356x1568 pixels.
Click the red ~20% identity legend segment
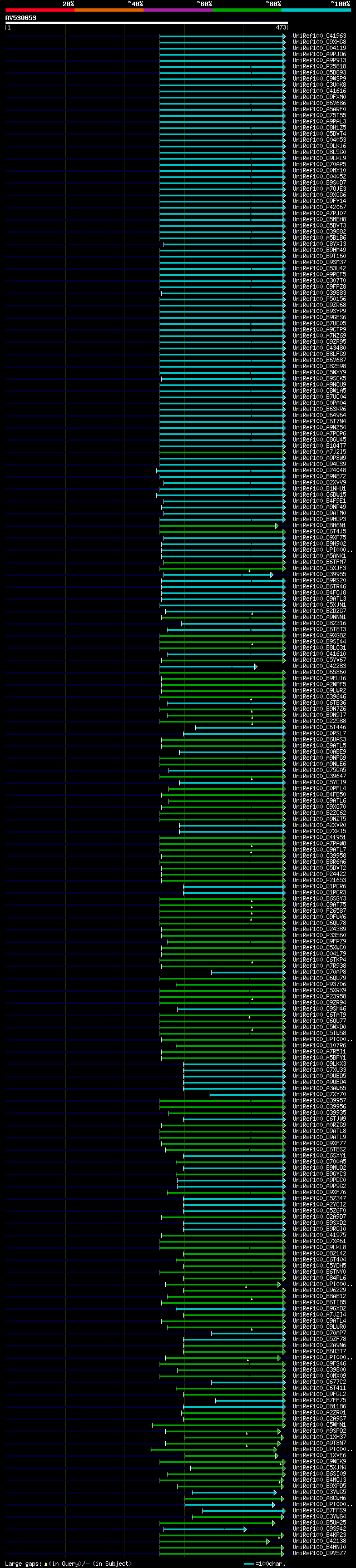(x=39, y=10)
